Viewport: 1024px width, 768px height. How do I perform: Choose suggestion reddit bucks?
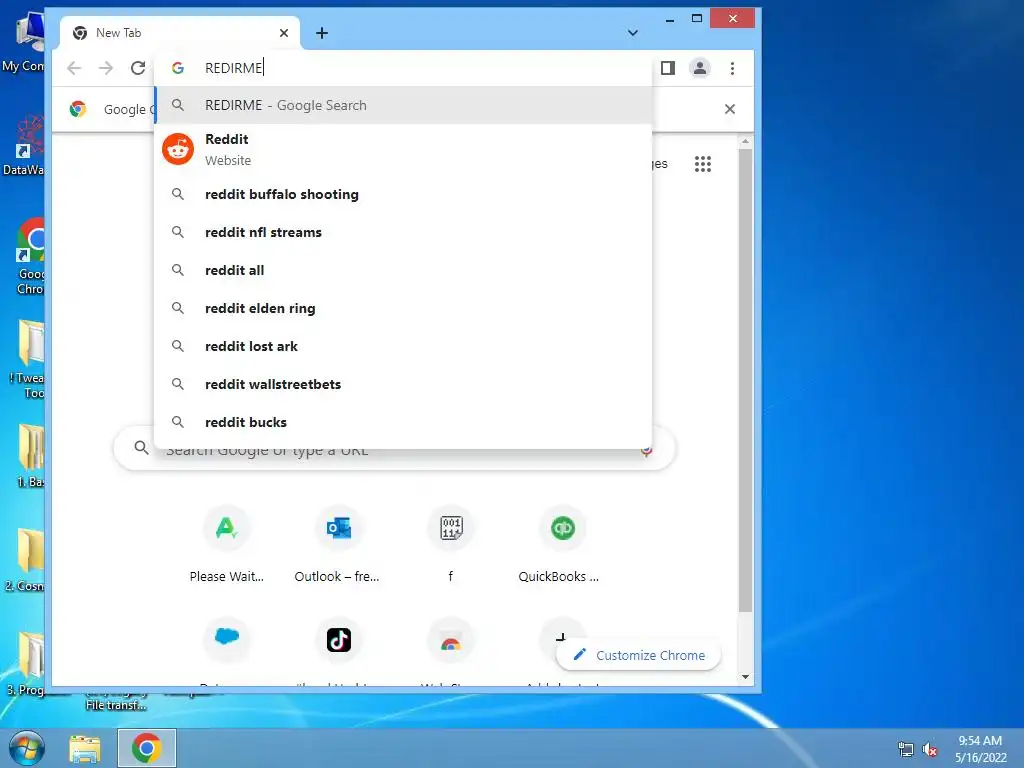[x=403, y=422]
